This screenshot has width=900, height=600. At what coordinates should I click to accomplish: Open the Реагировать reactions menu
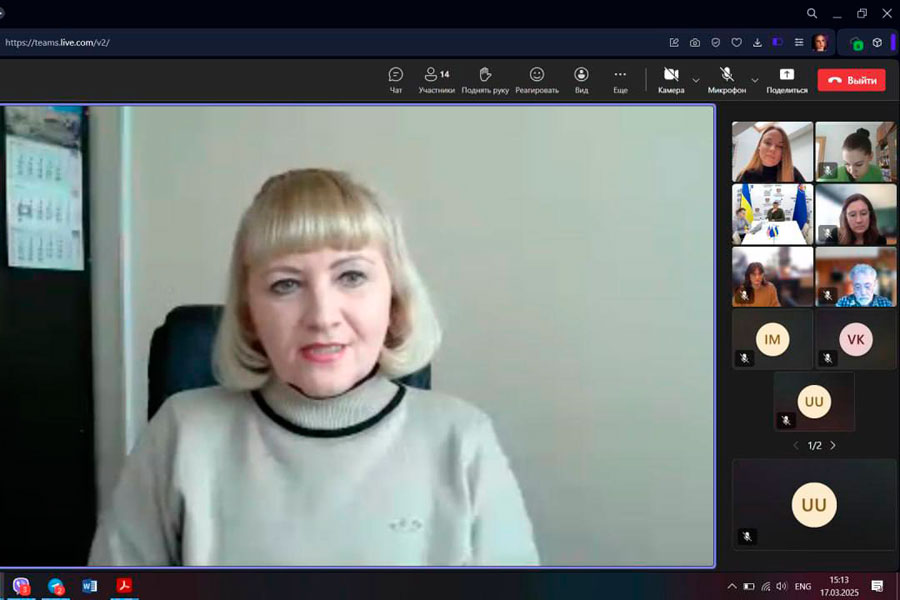[537, 80]
